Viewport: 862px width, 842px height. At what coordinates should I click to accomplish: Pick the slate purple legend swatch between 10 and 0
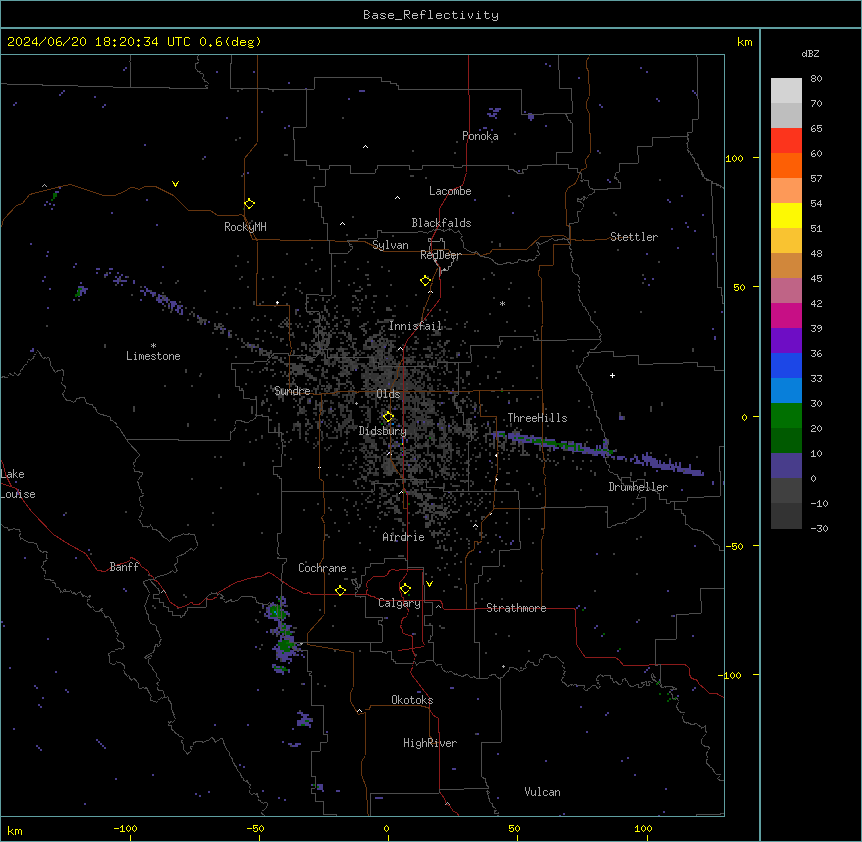click(x=786, y=466)
